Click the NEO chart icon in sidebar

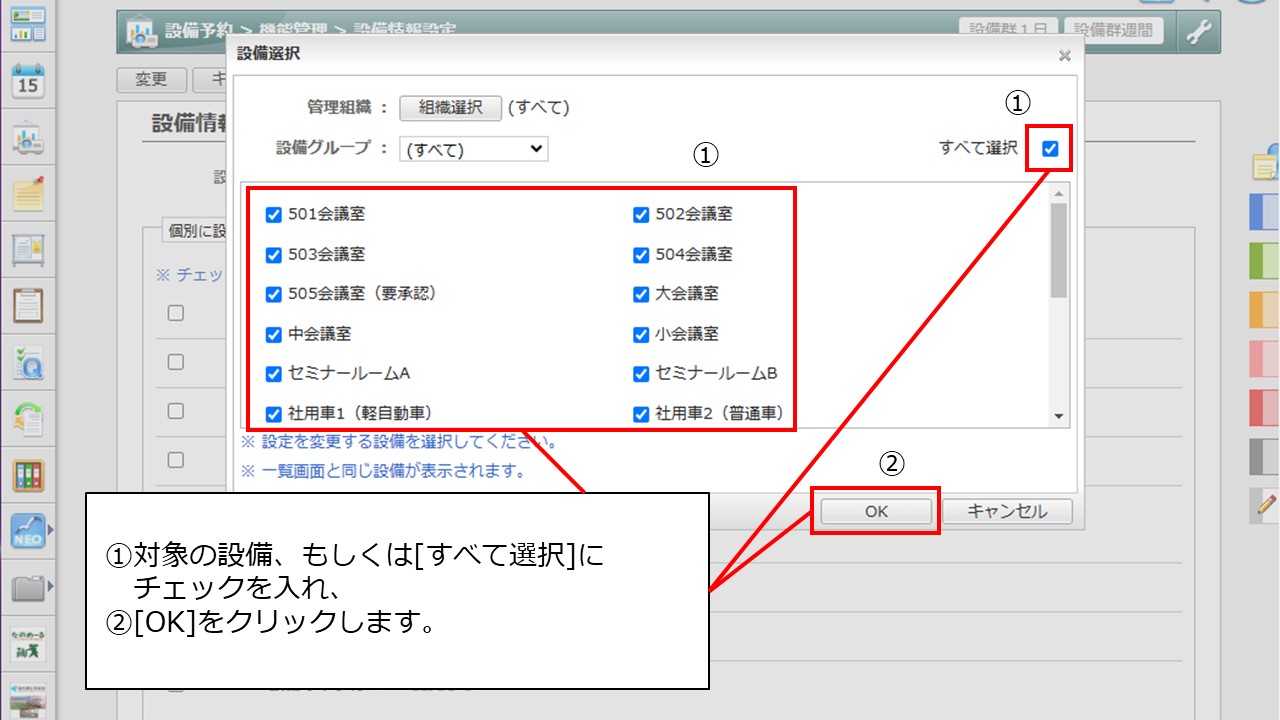click(28, 531)
